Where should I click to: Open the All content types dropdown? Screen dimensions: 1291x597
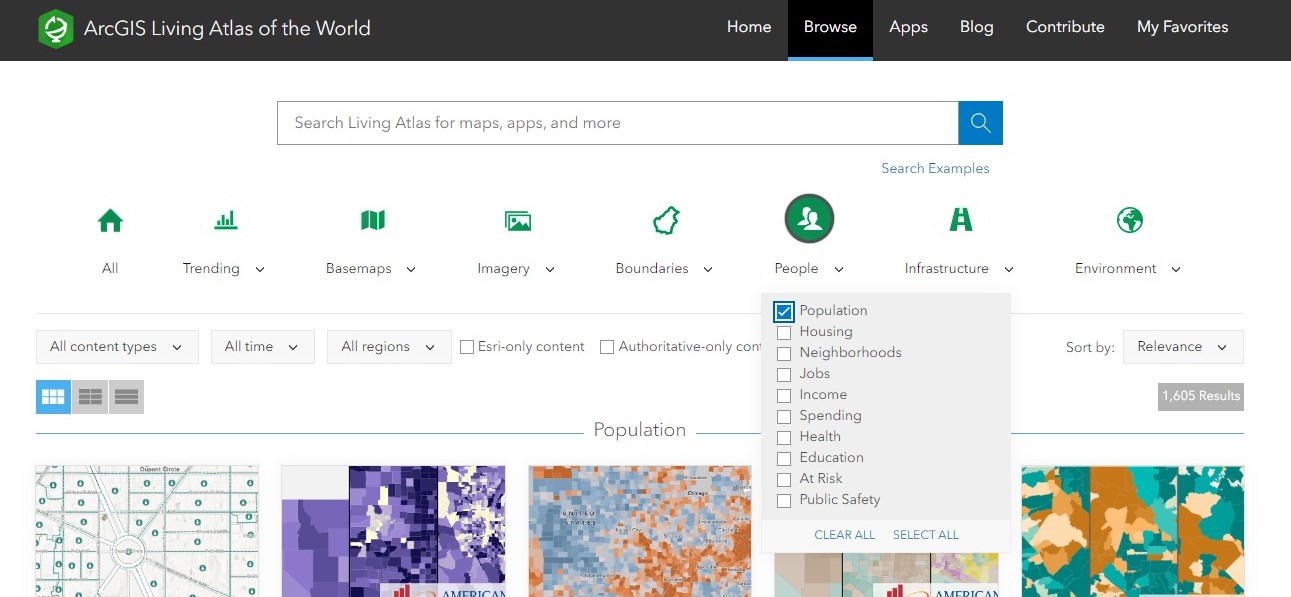tap(117, 347)
